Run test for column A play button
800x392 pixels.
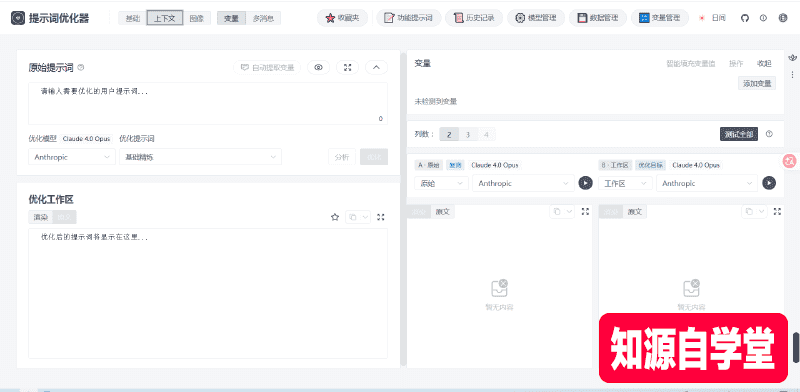(585, 183)
